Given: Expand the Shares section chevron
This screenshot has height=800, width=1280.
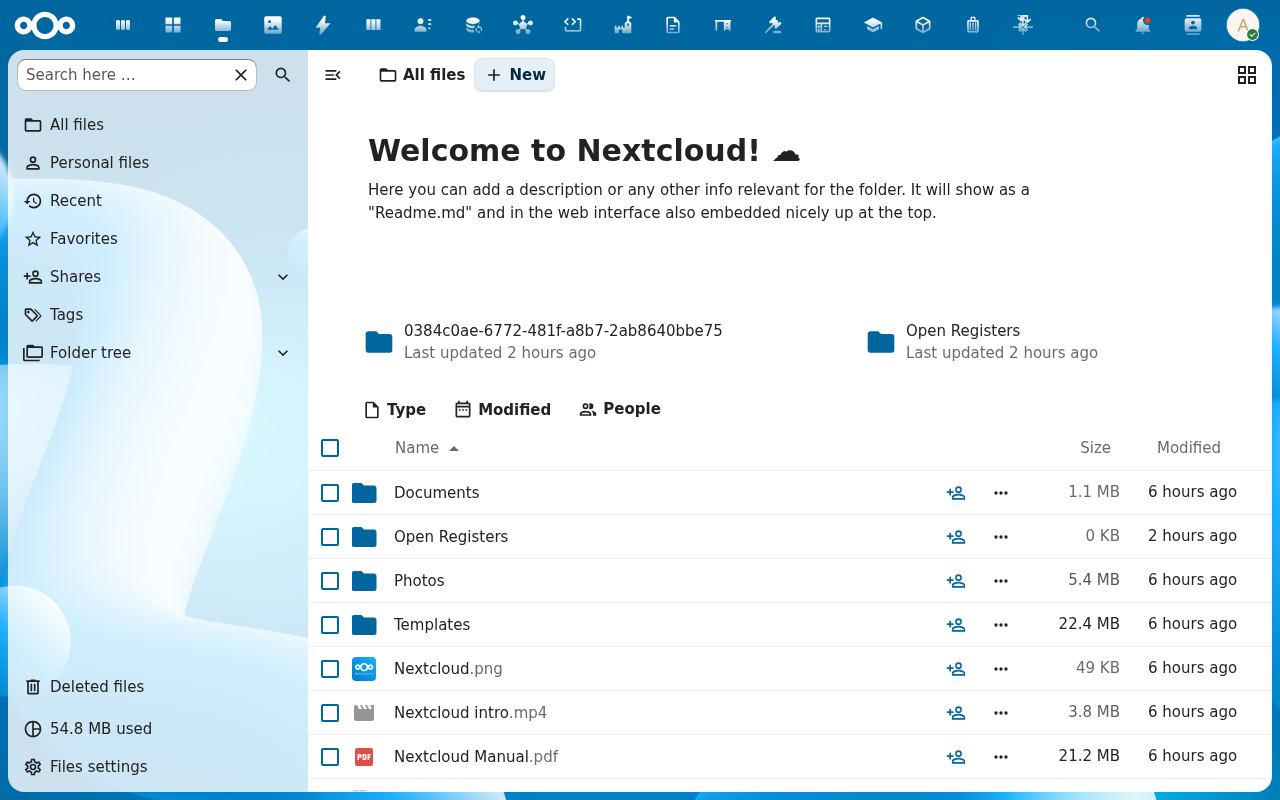Looking at the screenshot, I should [283, 277].
